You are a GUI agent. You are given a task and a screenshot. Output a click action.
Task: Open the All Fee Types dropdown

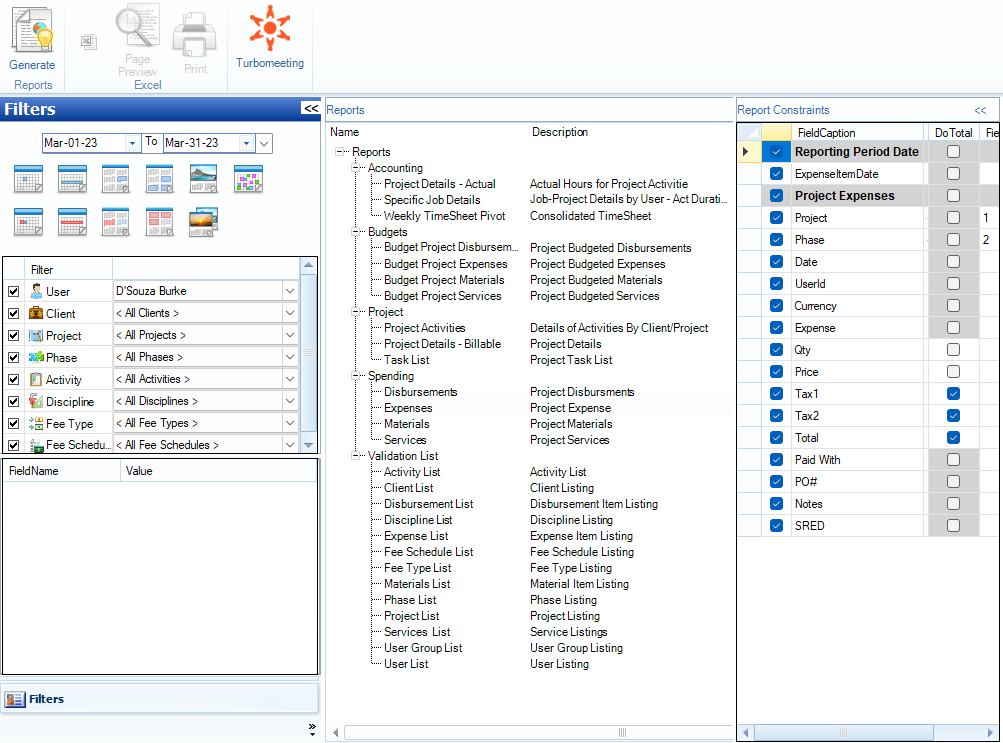[x=290, y=423]
